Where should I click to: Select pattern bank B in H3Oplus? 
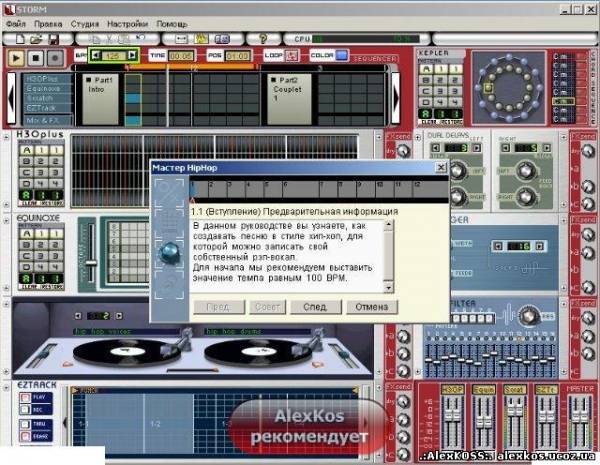26,161
